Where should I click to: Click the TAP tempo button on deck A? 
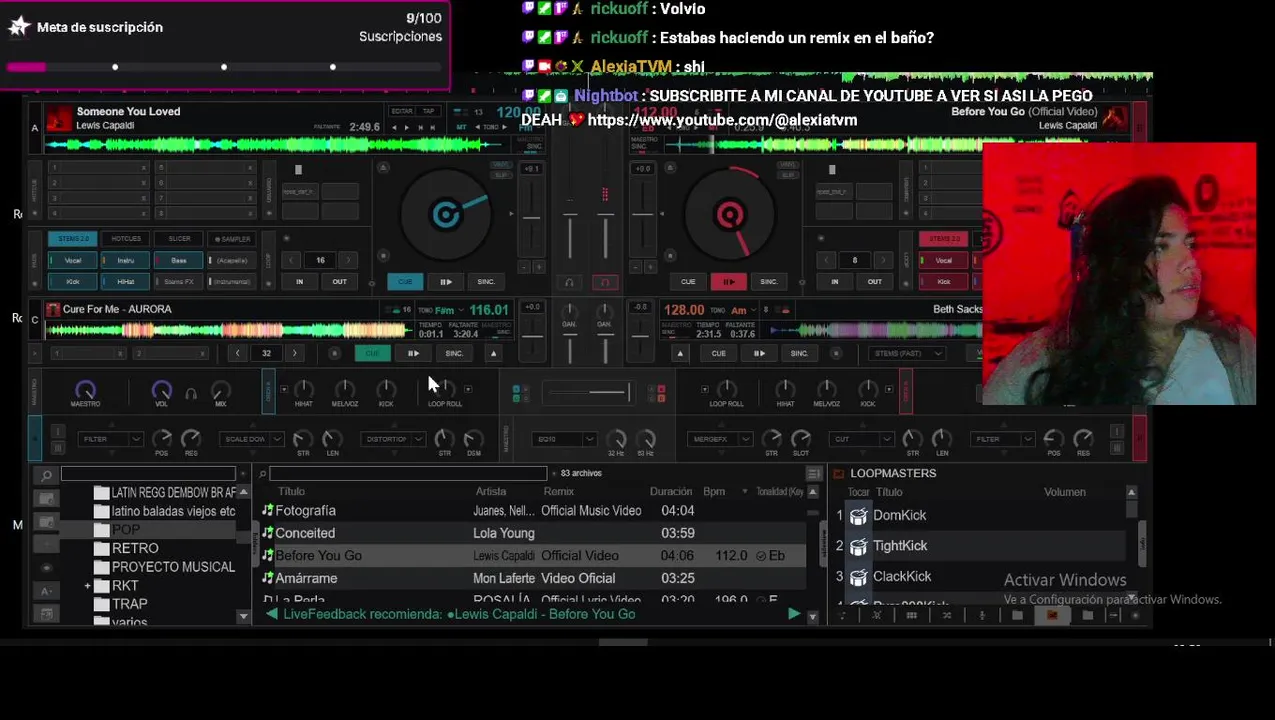tap(429, 111)
